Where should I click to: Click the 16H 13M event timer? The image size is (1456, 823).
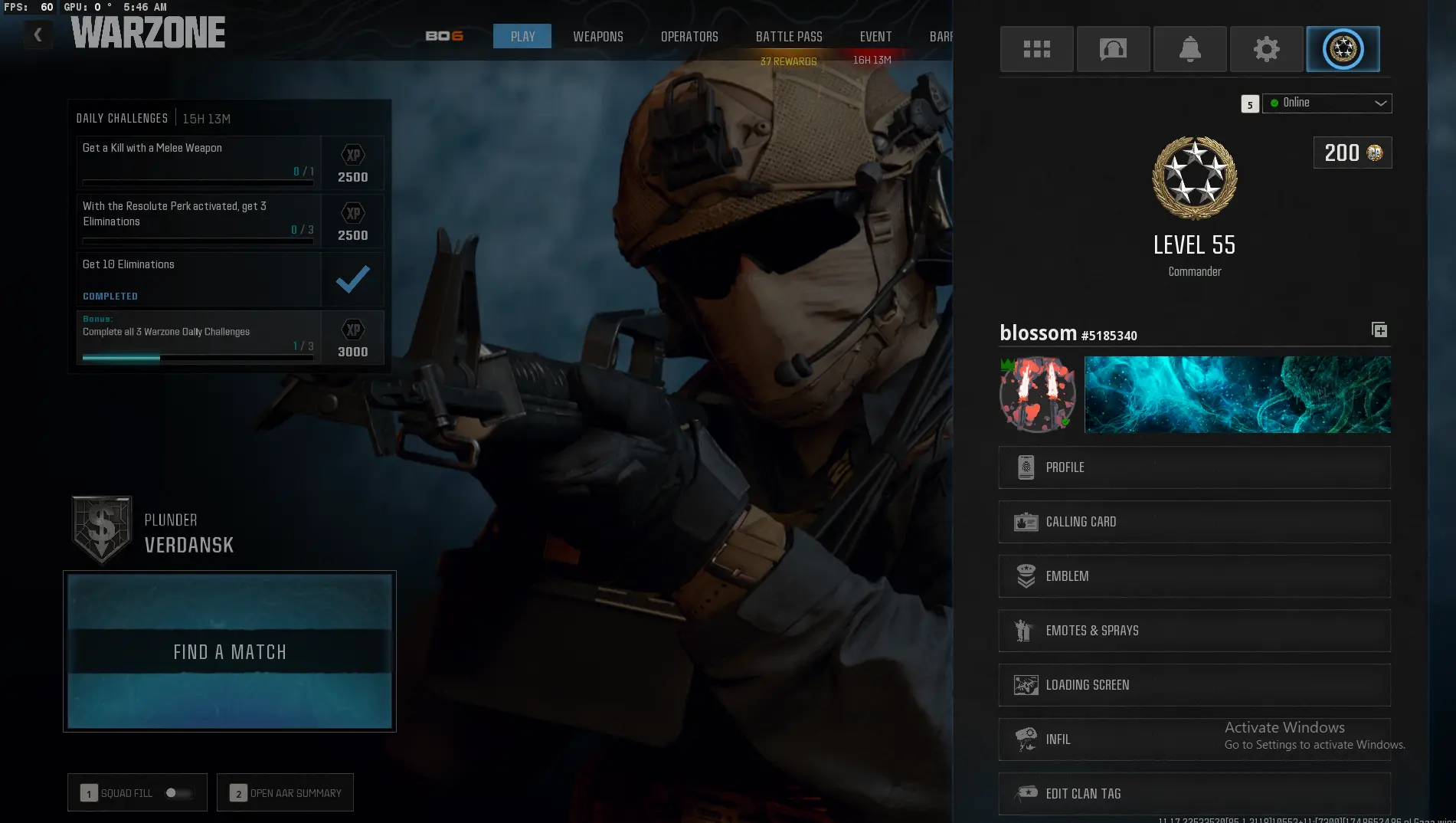point(872,60)
